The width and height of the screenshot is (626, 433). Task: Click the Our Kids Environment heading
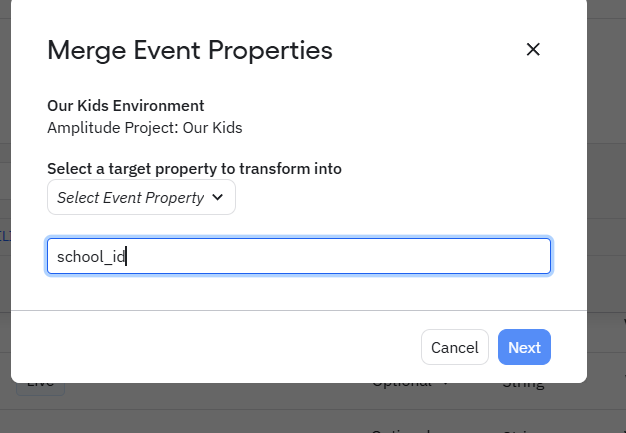tap(126, 105)
